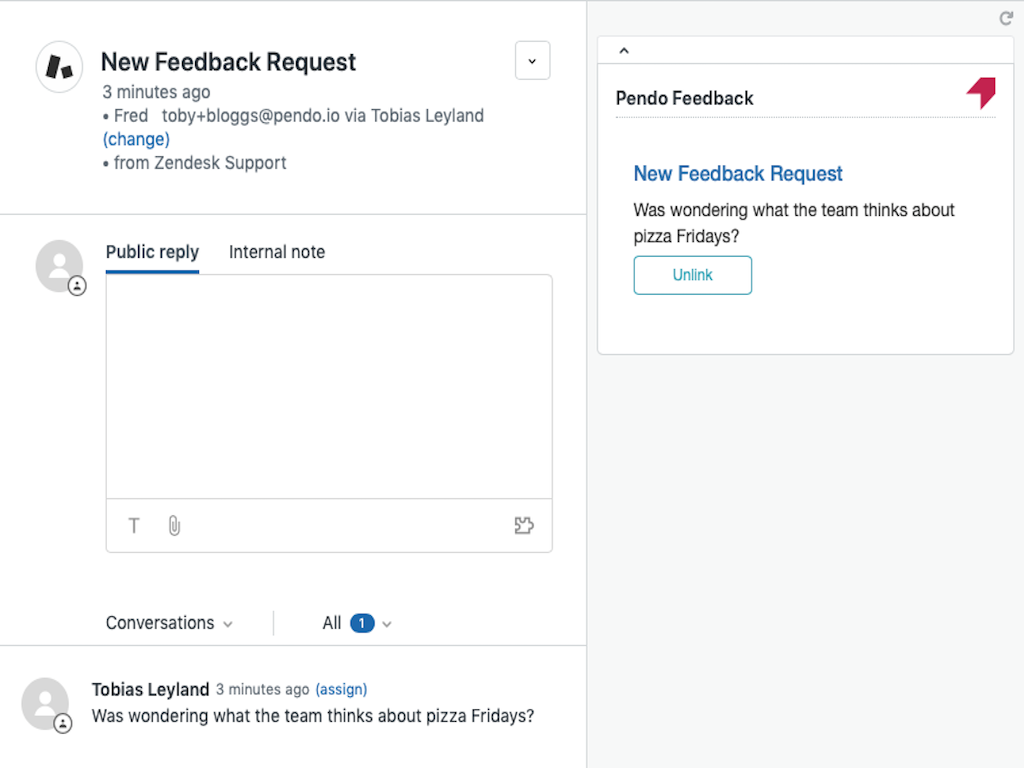Click the (change) requester link
The image size is (1024, 768).
tap(136, 139)
